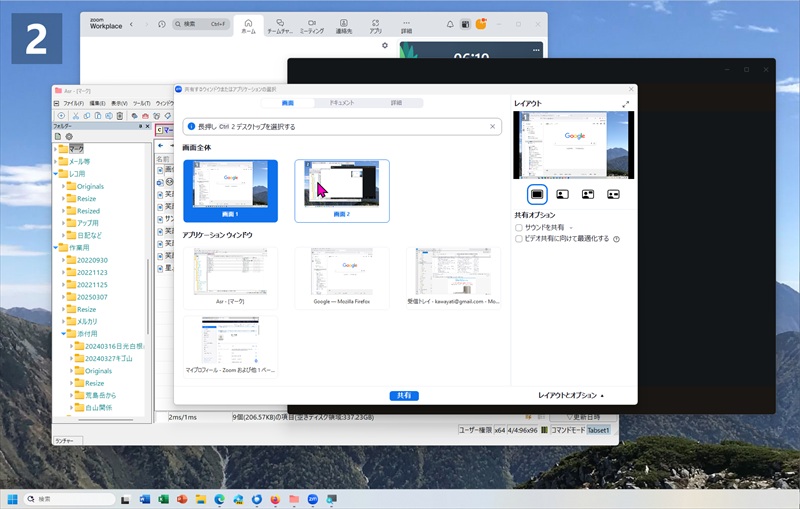Click the circled plus icon in Asr toolbar
The height and width of the screenshot is (509, 800).
click(61, 116)
